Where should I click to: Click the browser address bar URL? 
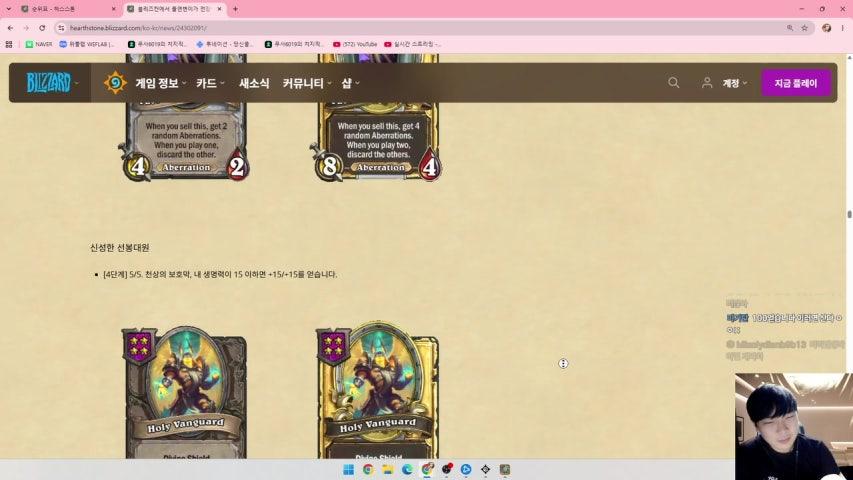(x=138, y=28)
